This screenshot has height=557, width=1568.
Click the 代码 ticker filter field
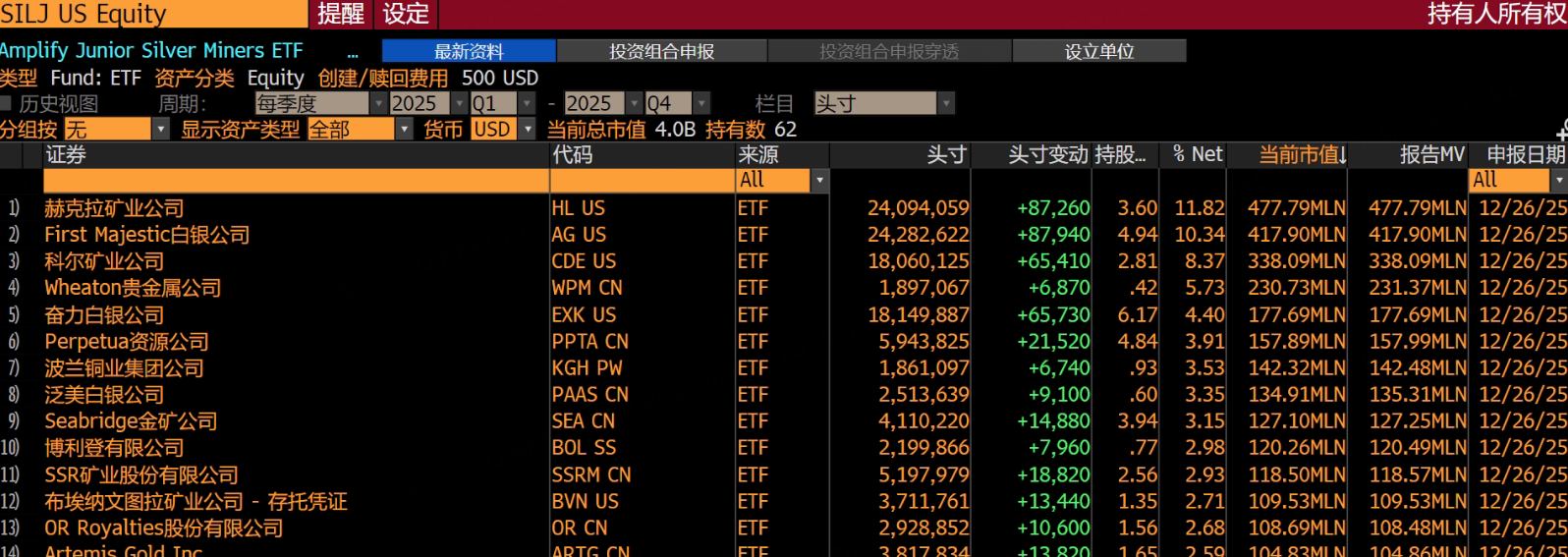[x=642, y=181]
